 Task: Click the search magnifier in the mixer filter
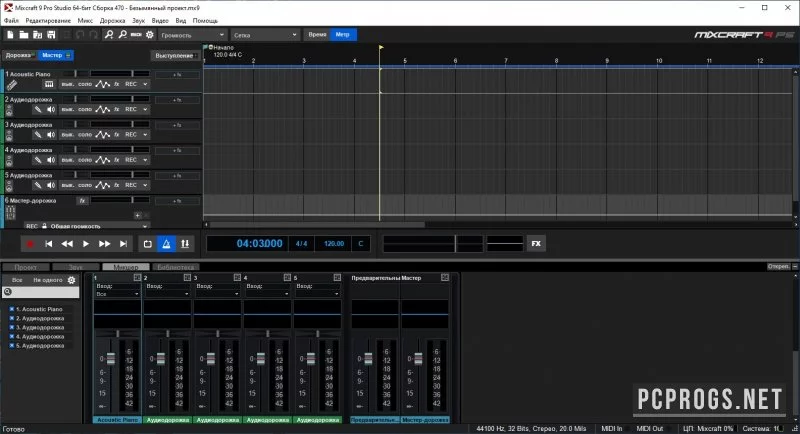tap(8, 292)
